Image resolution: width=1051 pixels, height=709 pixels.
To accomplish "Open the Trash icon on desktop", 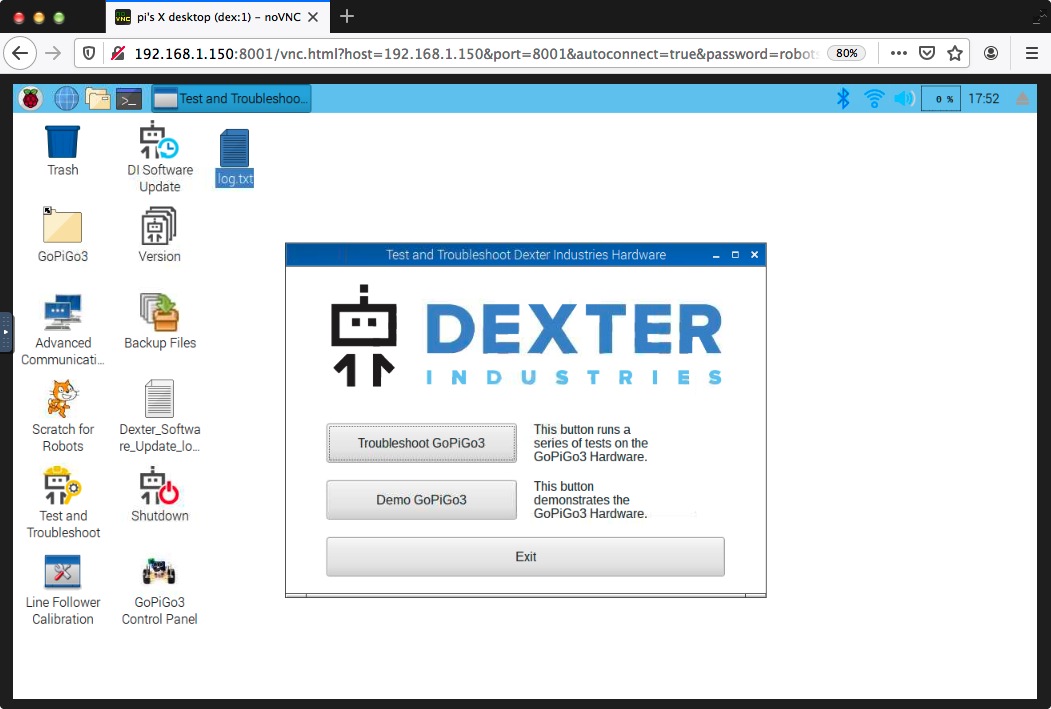I will tap(62, 141).
